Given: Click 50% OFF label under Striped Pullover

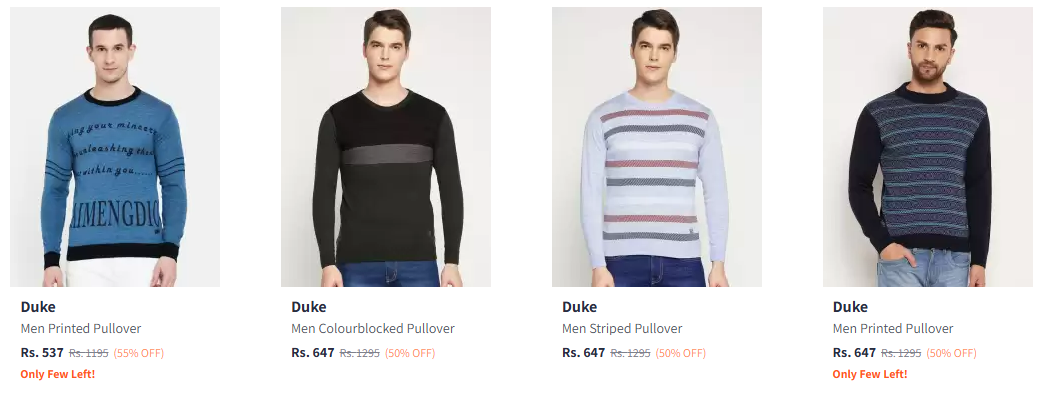Looking at the screenshot, I should coord(680,353).
